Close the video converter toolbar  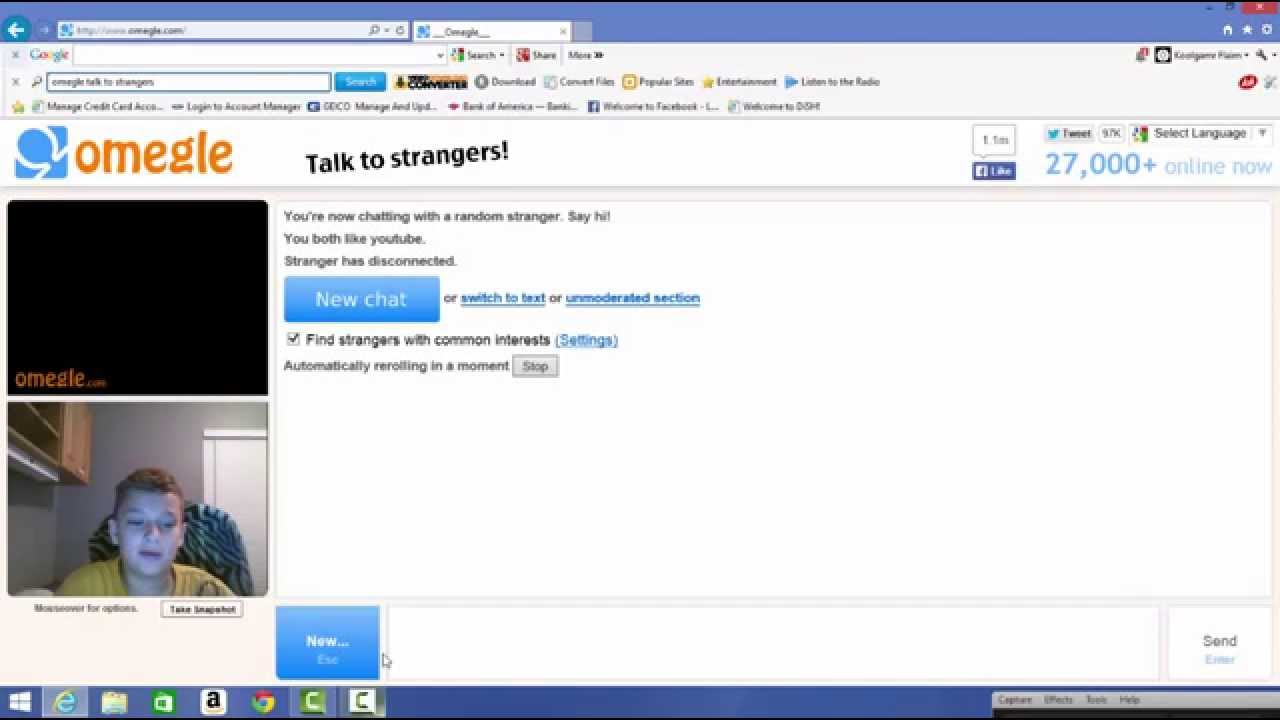tap(15, 82)
